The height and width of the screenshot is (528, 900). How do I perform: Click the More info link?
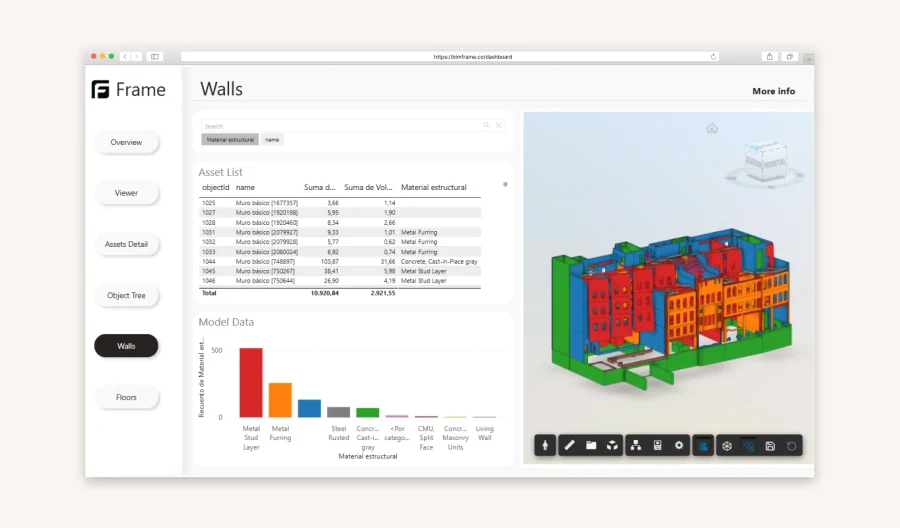pyautogui.click(x=774, y=91)
